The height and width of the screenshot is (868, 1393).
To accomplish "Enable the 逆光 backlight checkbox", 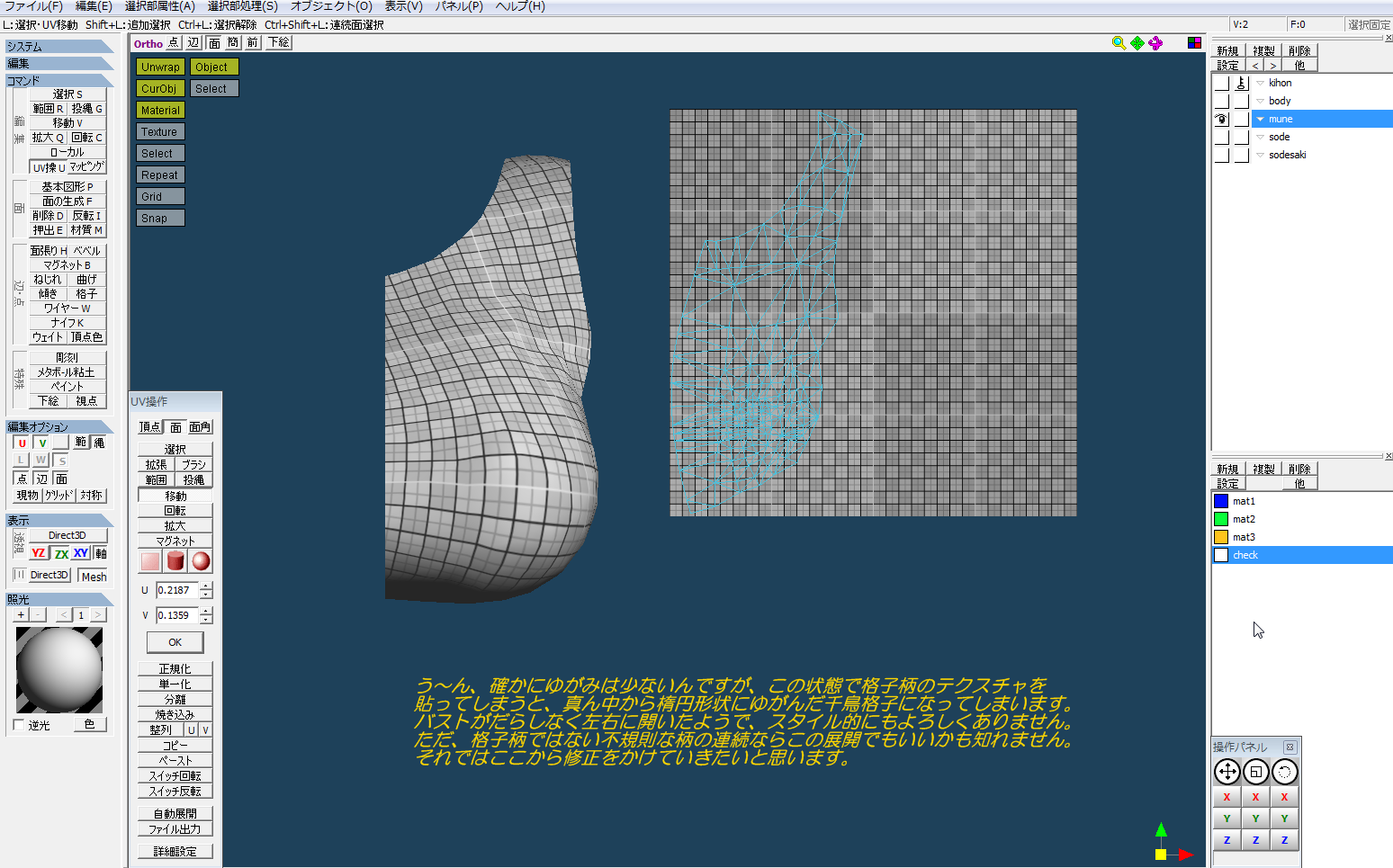I will (x=19, y=725).
